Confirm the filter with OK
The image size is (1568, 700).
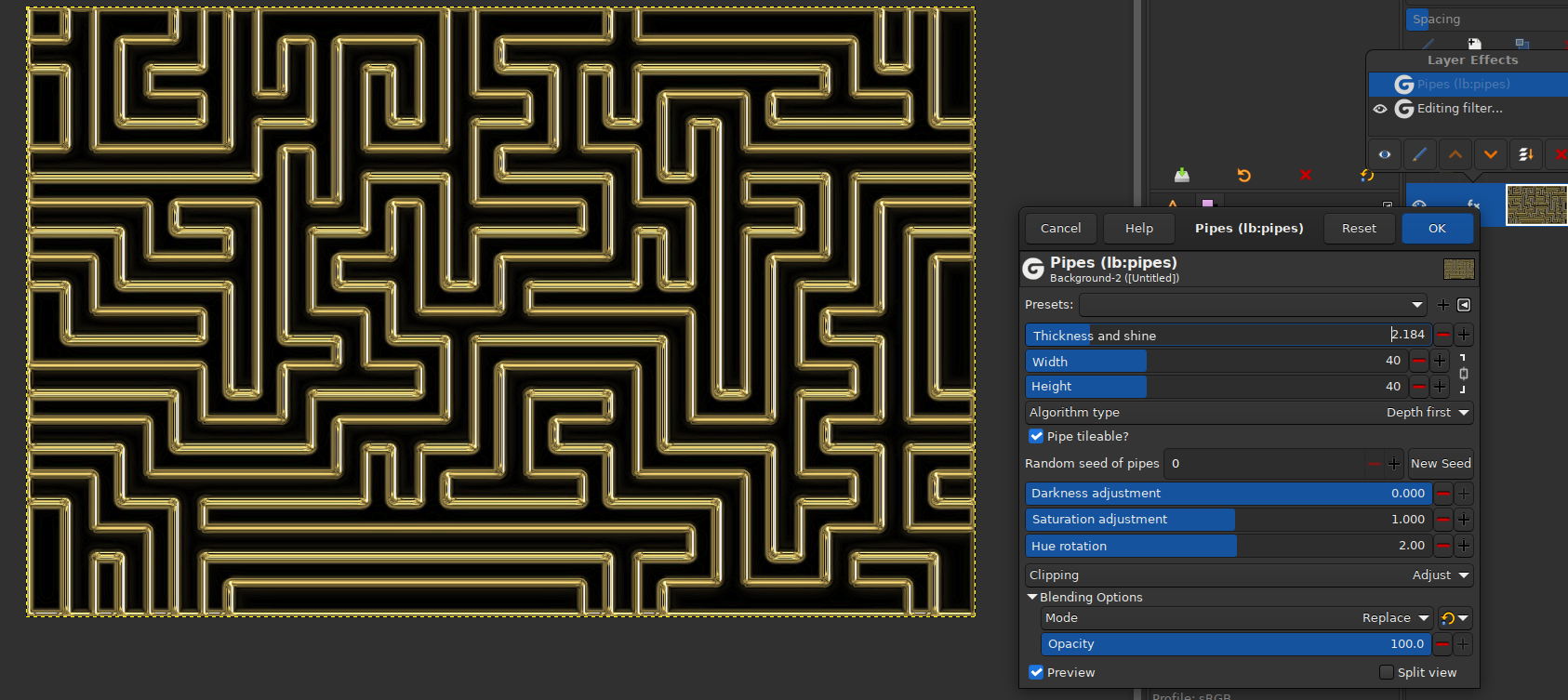(x=1437, y=229)
